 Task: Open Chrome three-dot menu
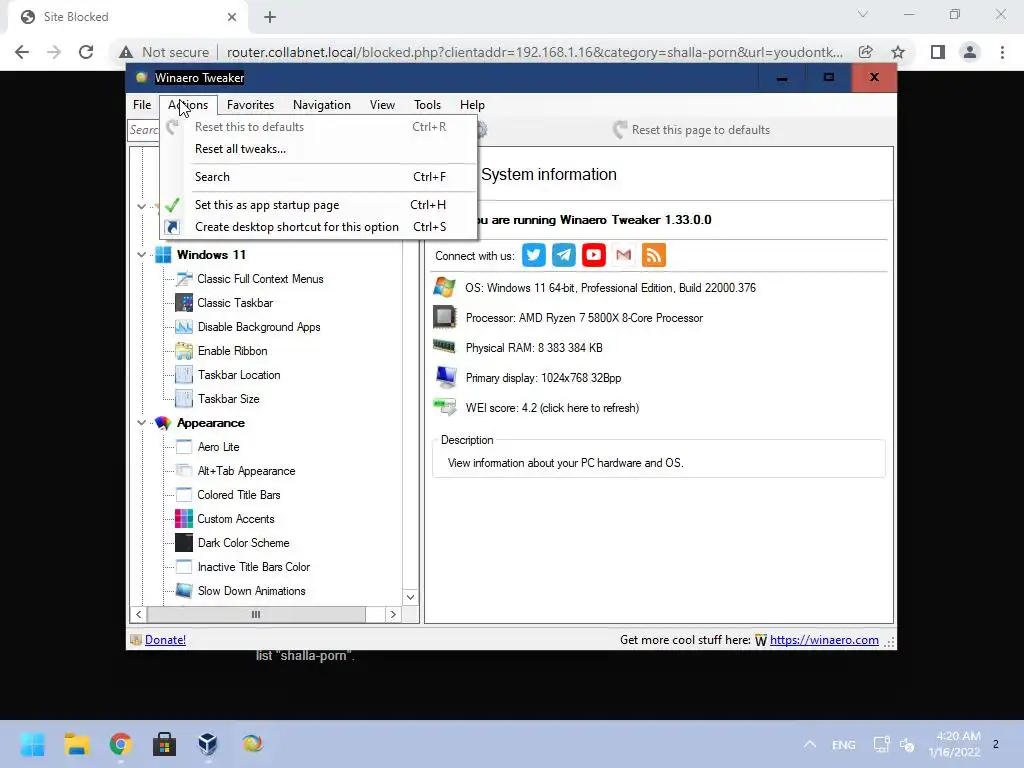click(x=1002, y=52)
